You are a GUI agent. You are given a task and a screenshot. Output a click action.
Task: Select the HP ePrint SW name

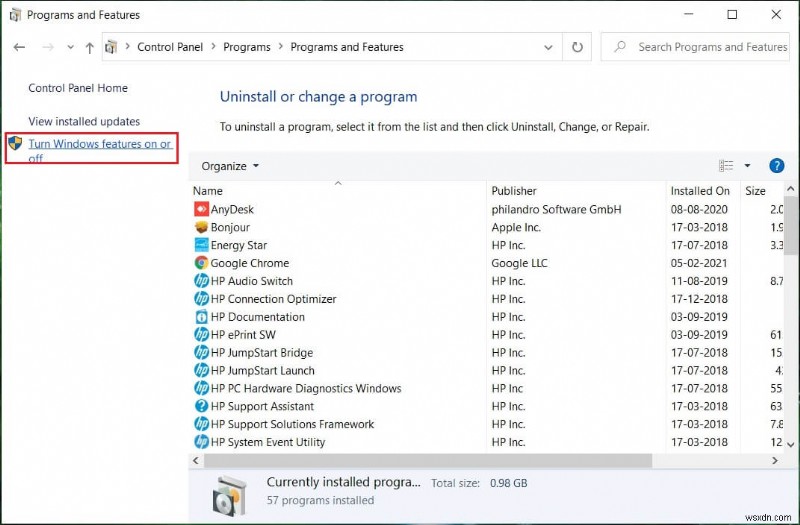pyautogui.click(x=243, y=335)
